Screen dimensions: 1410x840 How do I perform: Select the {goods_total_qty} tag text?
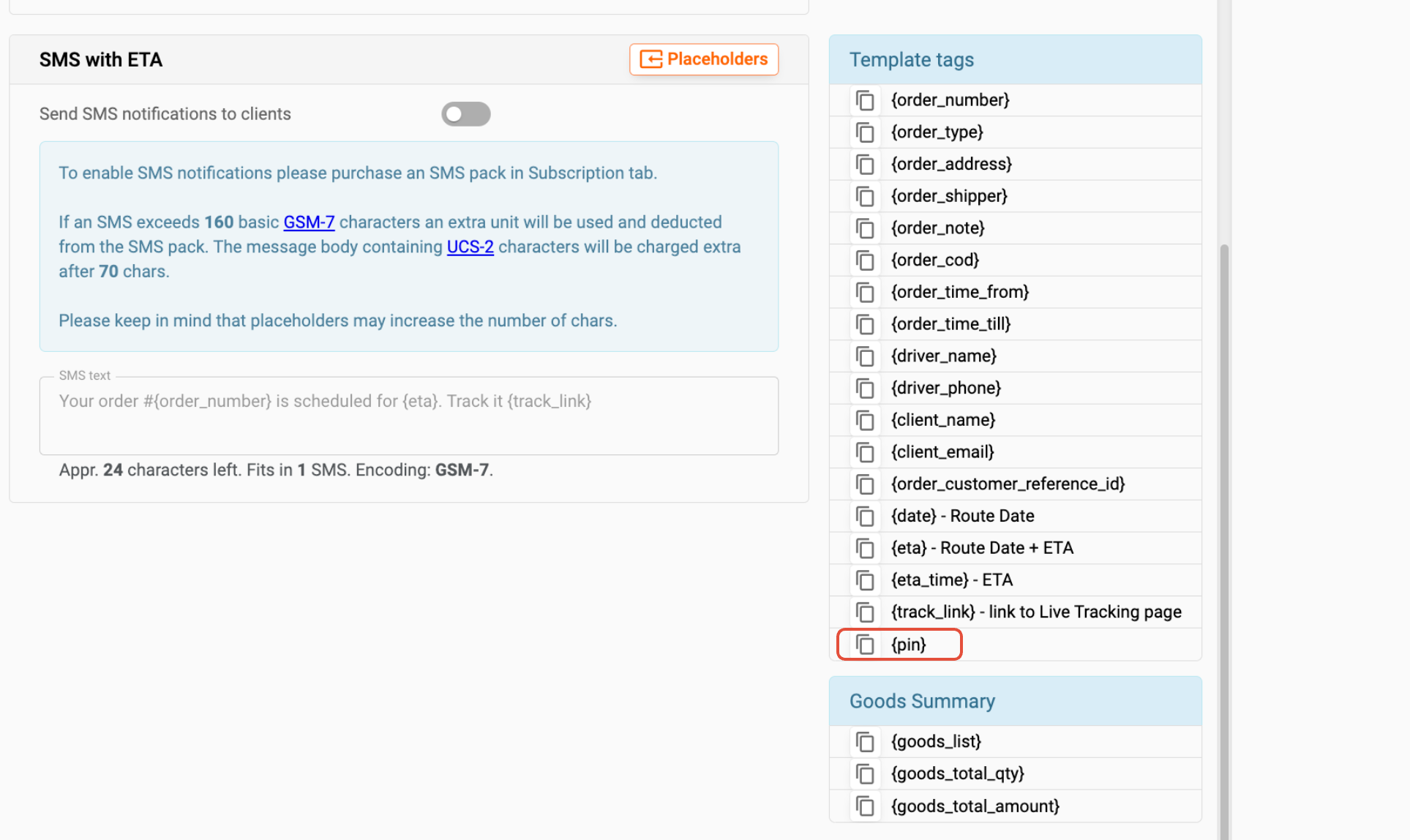[x=957, y=774]
